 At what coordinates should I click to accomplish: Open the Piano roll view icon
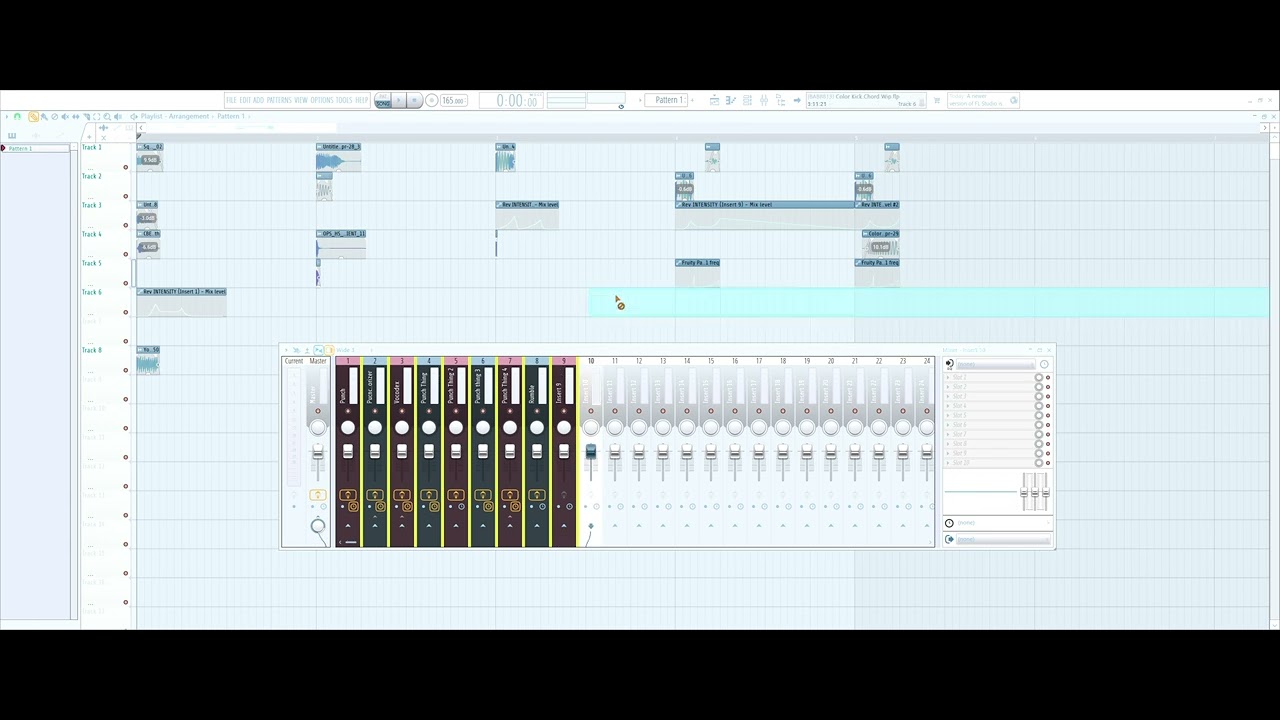731,100
